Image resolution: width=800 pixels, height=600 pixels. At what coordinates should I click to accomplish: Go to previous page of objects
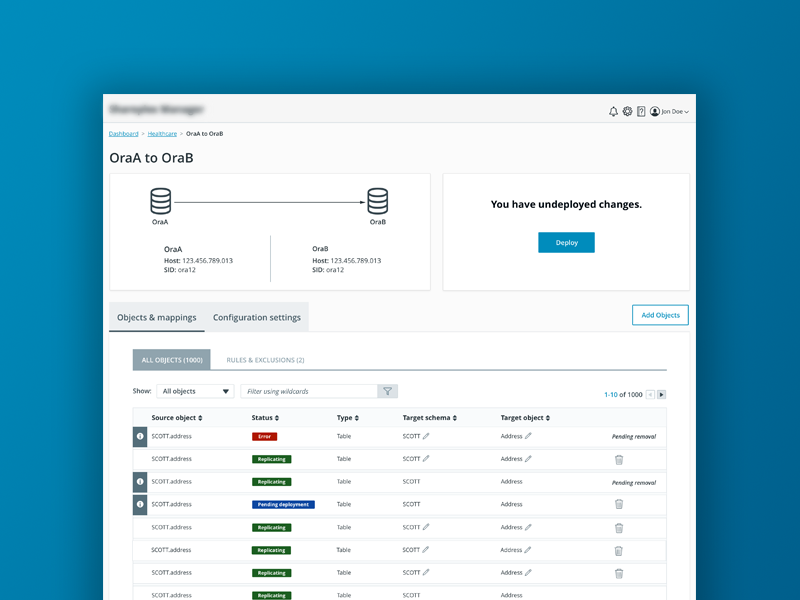click(x=650, y=394)
